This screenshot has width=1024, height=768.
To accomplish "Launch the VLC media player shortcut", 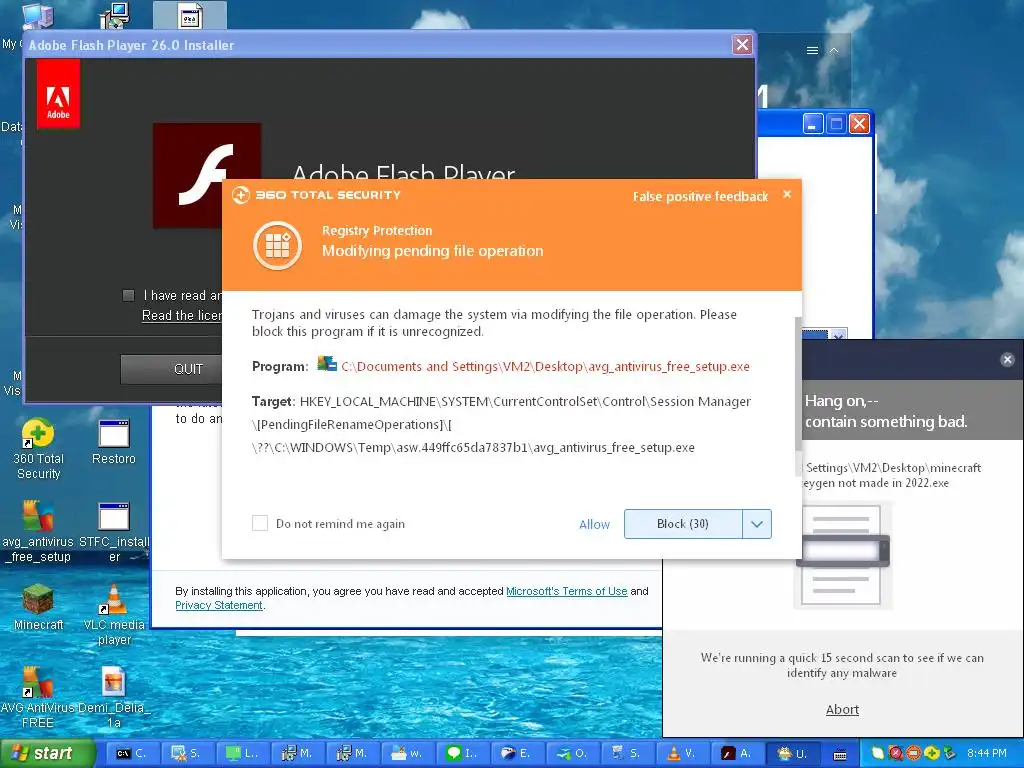I will [x=114, y=615].
